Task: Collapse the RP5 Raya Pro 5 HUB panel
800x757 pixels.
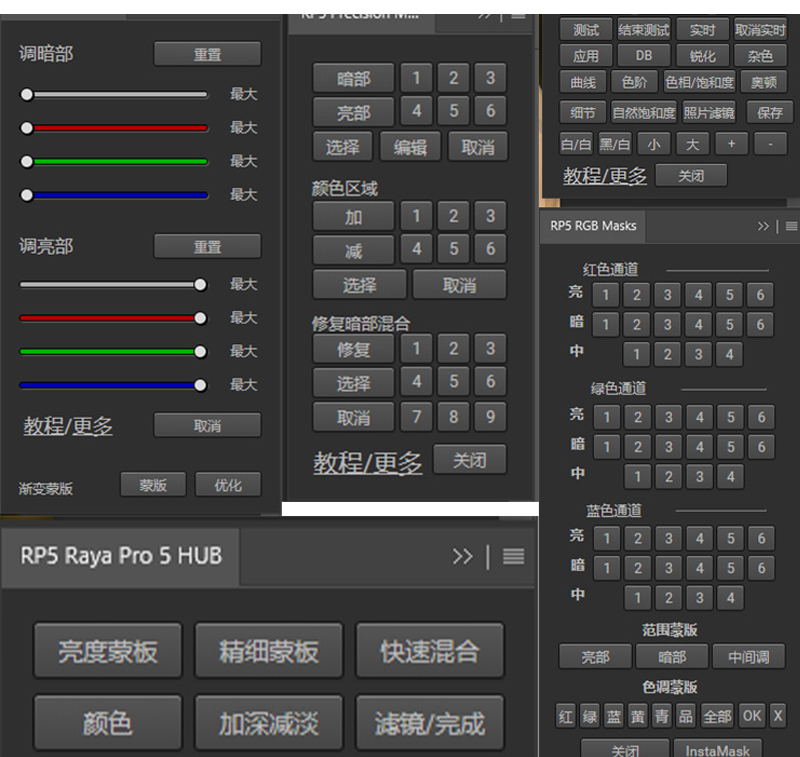Action: coord(462,556)
